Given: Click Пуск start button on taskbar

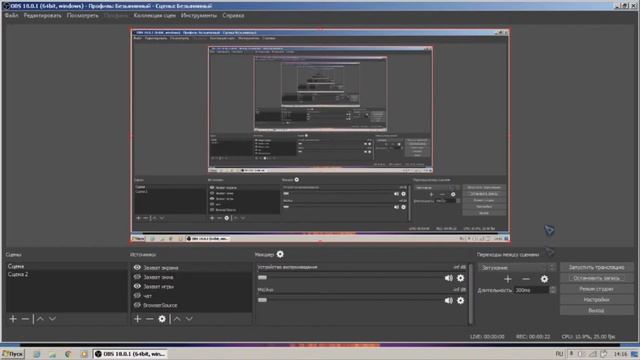Looking at the screenshot, I should 13,354.
